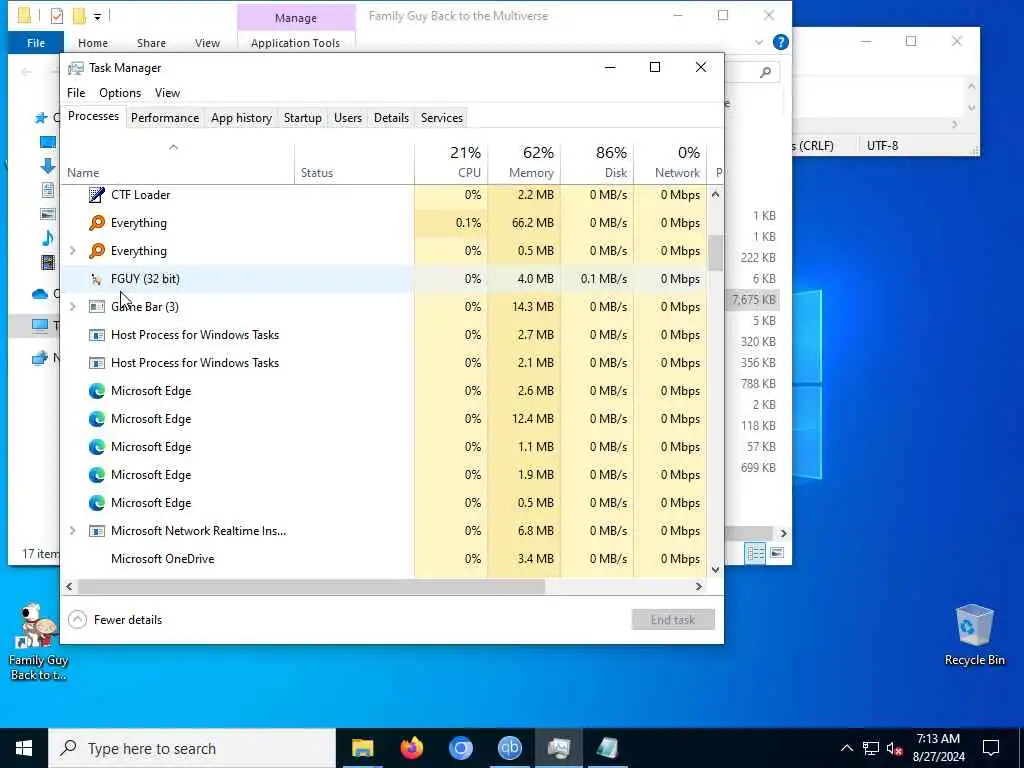Click the Task Manager horizontal scrollbar thumb
The image size is (1024, 768).
(311, 586)
